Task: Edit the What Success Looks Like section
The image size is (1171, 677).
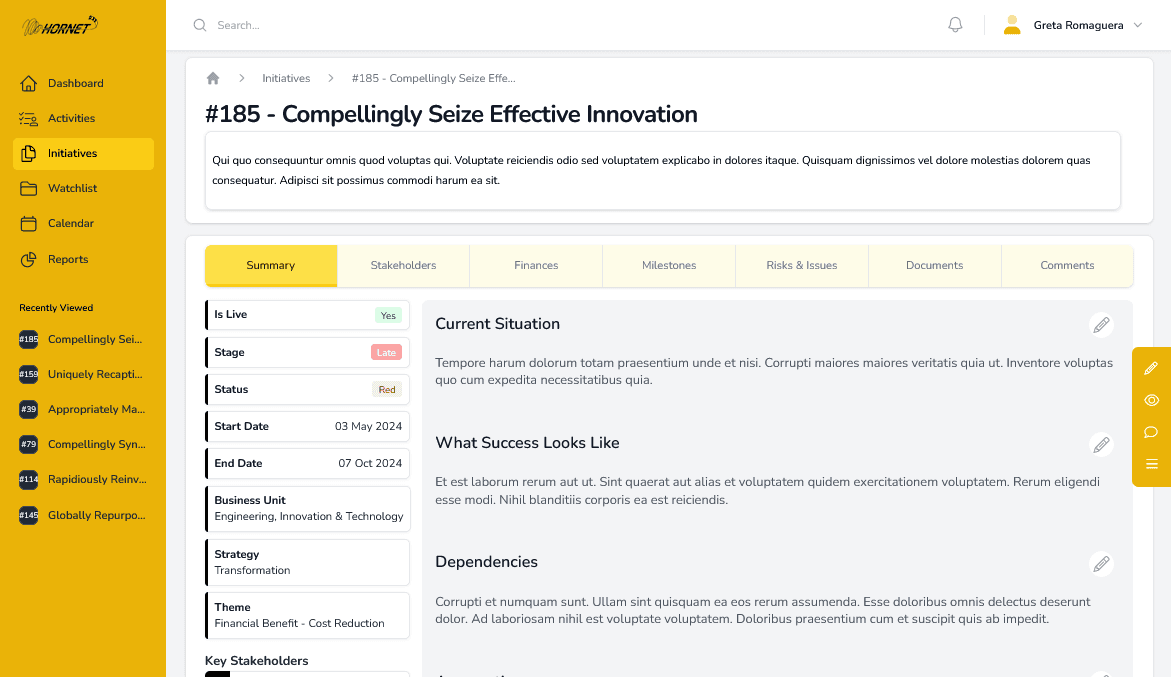Action: point(1101,444)
